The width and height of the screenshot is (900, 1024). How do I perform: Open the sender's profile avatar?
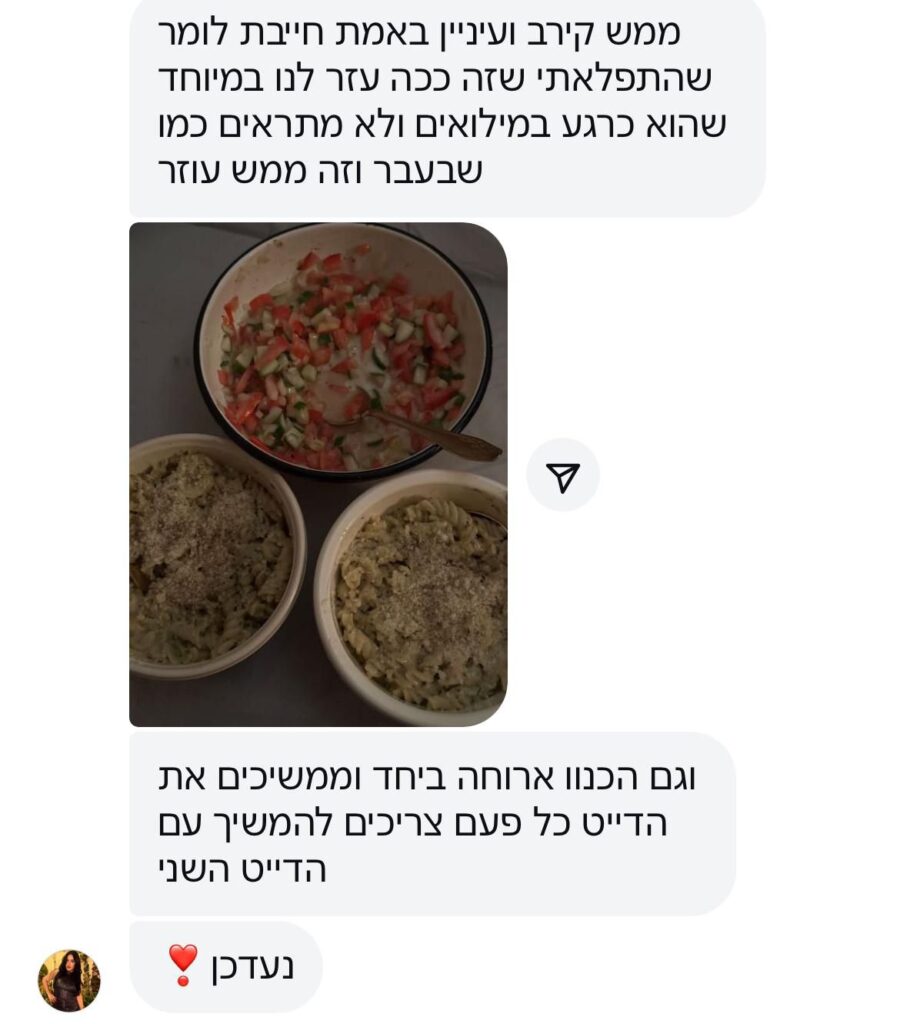(69, 980)
